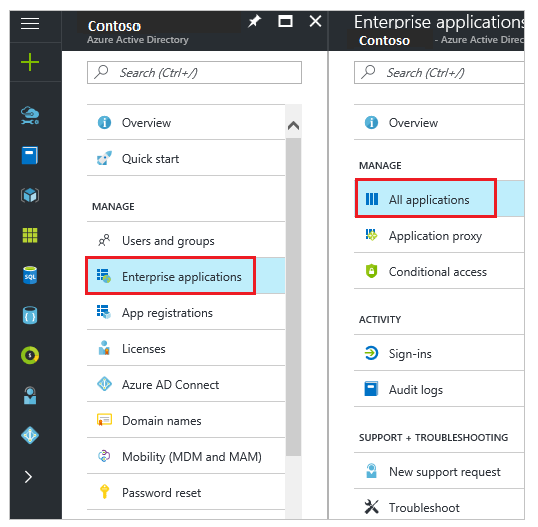The image size is (538, 527).
Task: Open Overview in Enterprise applications blade
Action: (439, 122)
